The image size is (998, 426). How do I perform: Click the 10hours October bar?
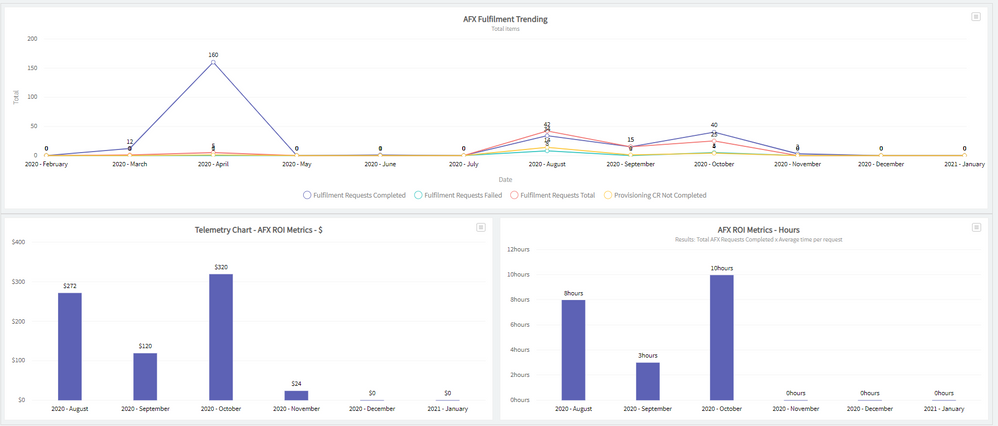pos(722,337)
